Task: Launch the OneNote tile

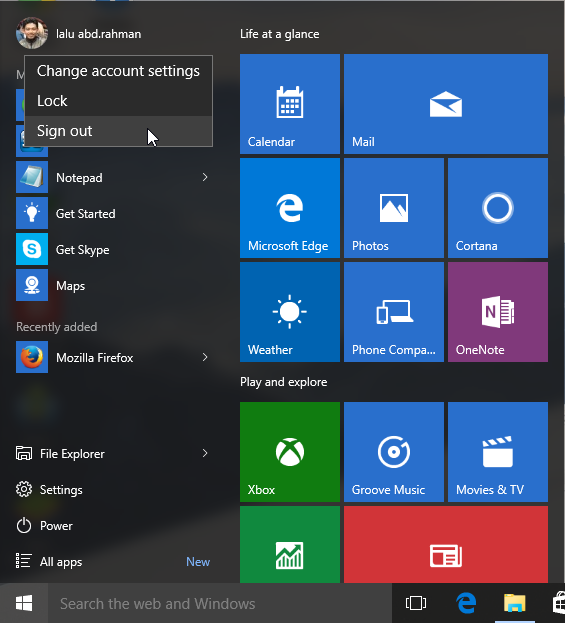Action: pyautogui.click(x=498, y=312)
